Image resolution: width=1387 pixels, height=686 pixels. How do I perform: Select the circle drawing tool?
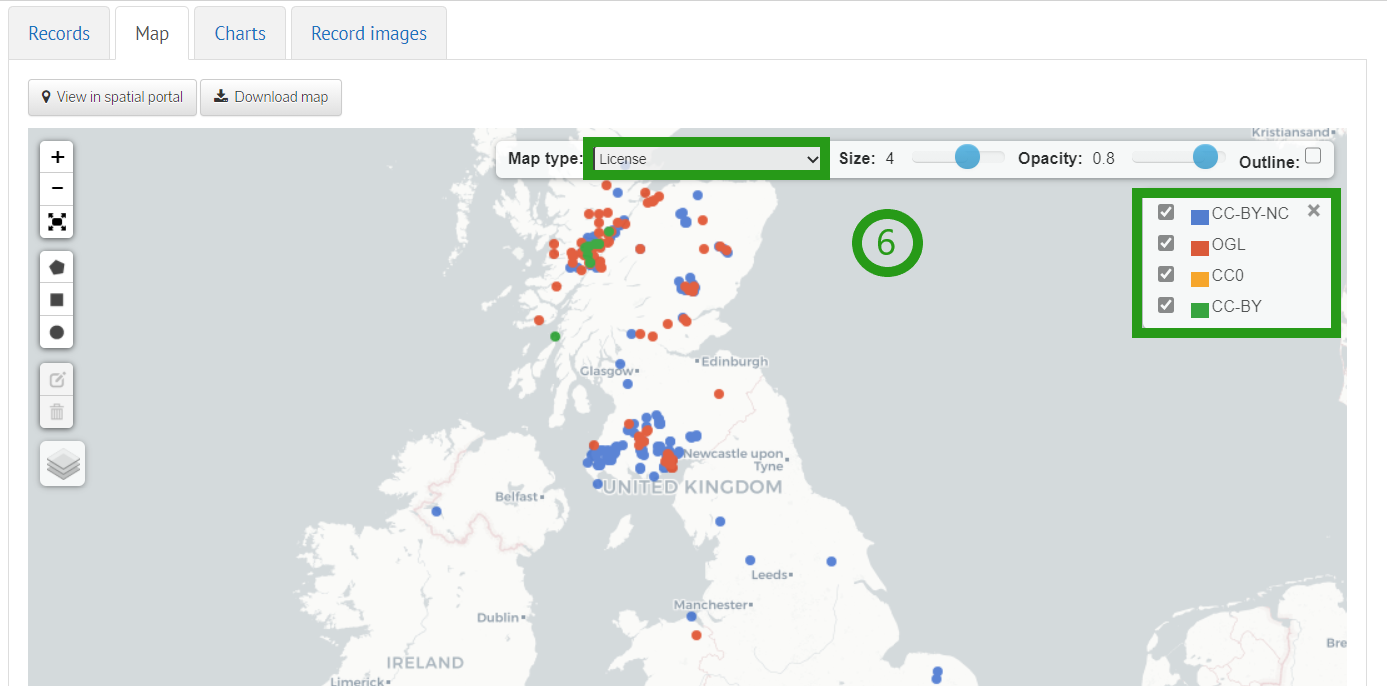56,332
